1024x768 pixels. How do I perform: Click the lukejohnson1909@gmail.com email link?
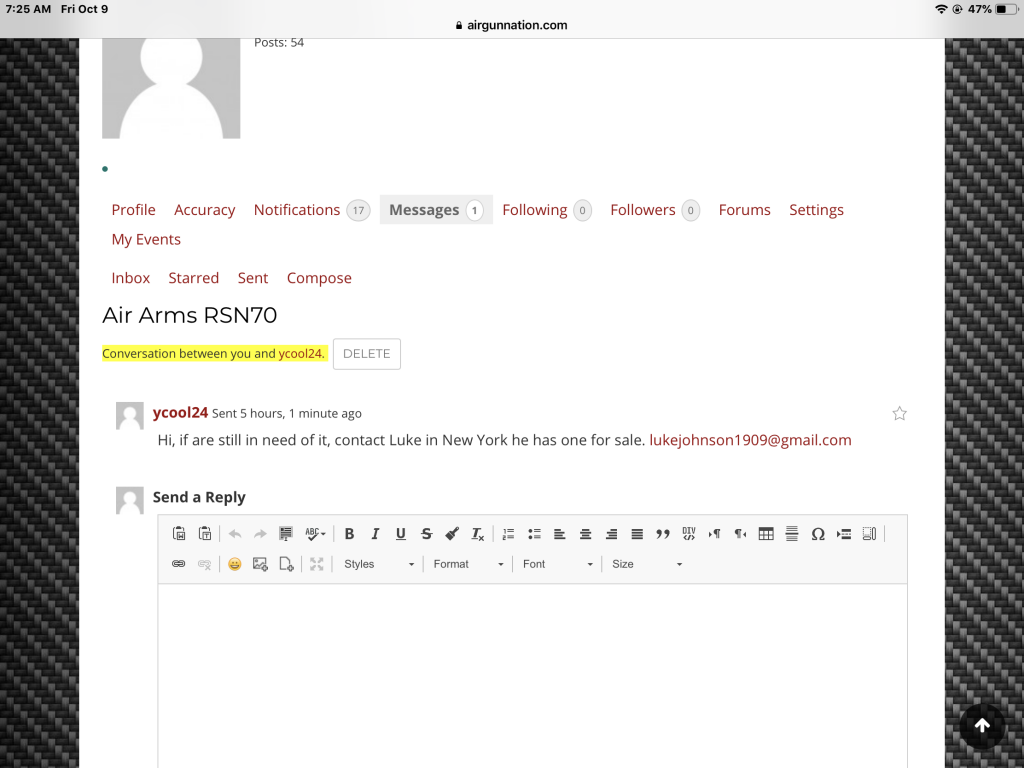click(x=750, y=440)
